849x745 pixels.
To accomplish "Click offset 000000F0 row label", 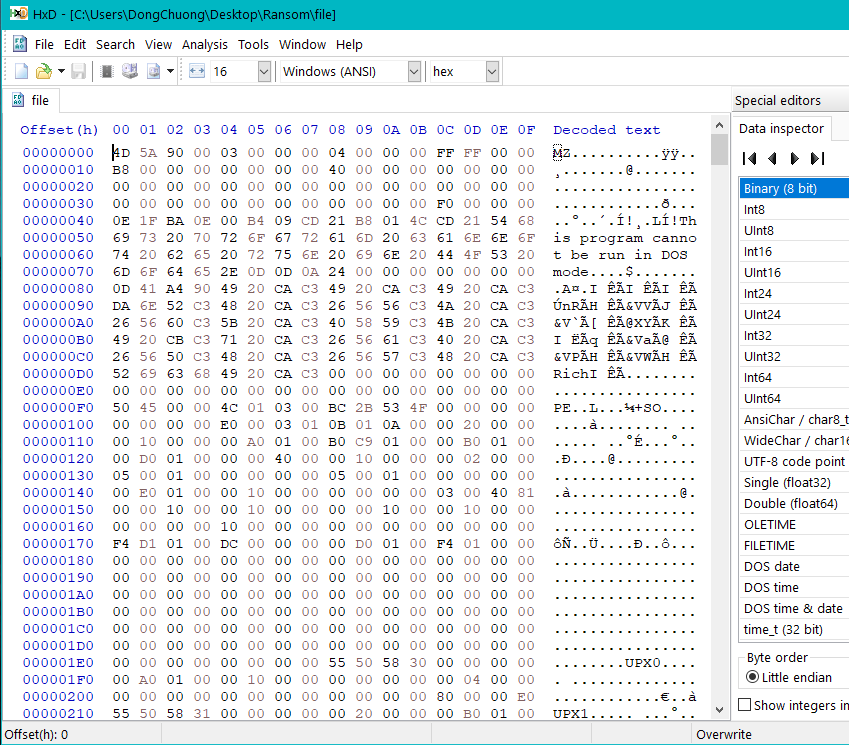I will [x=58, y=408].
